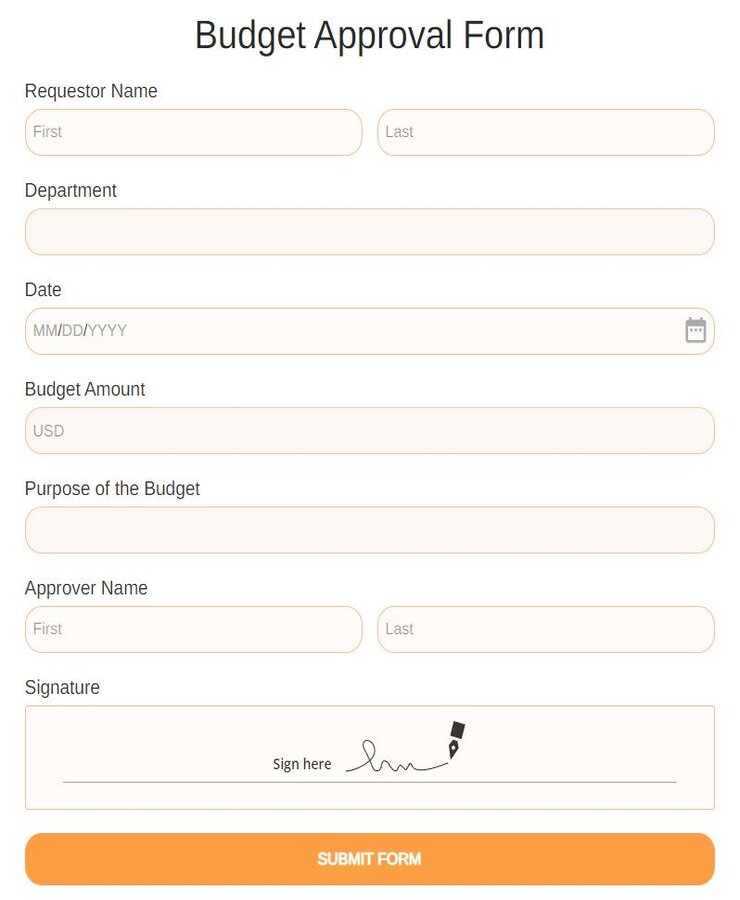Click the SUBMIT FORM button
Viewport: 740px width, 900px height.
(370, 858)
